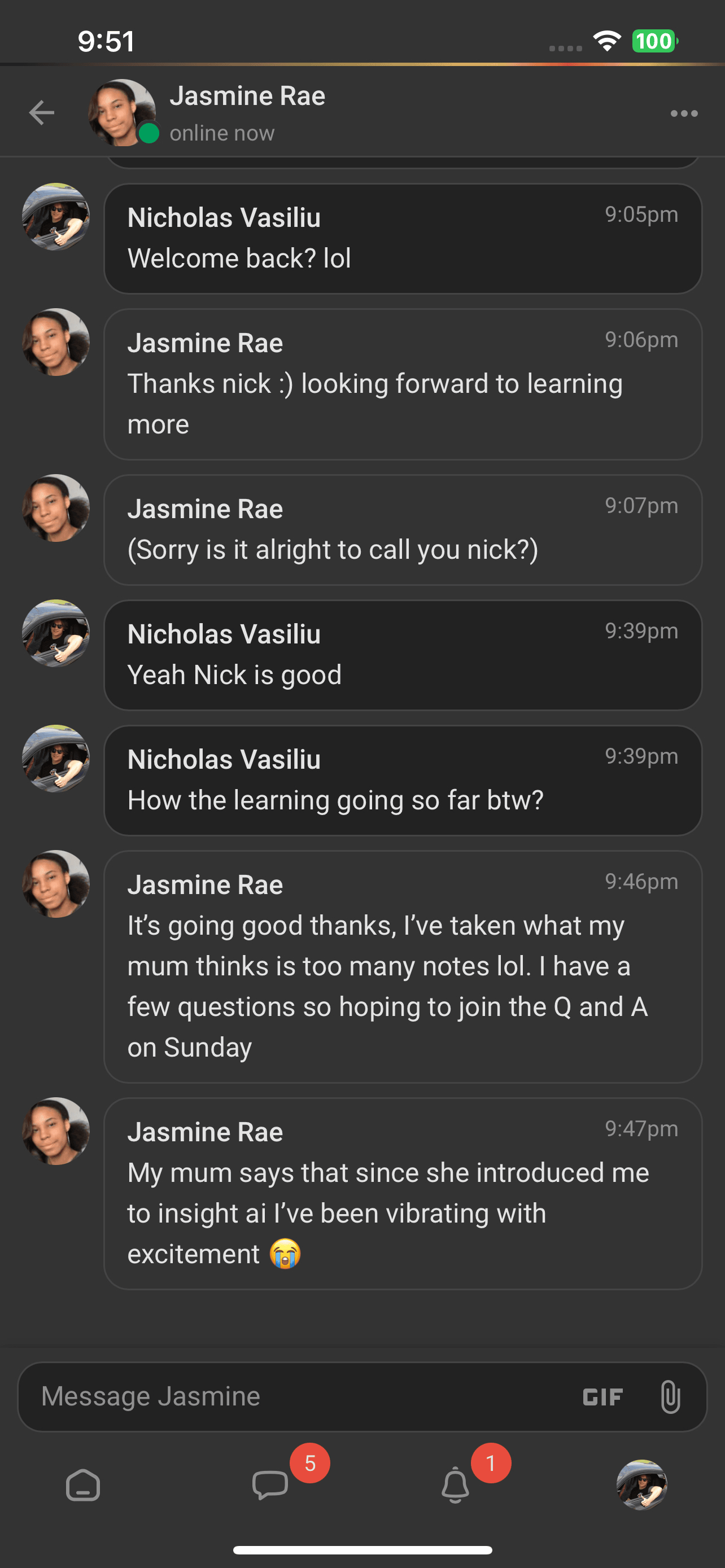Go to the Home tab
This screenshot has height=1568, width=725.
tap(83, 1485)
